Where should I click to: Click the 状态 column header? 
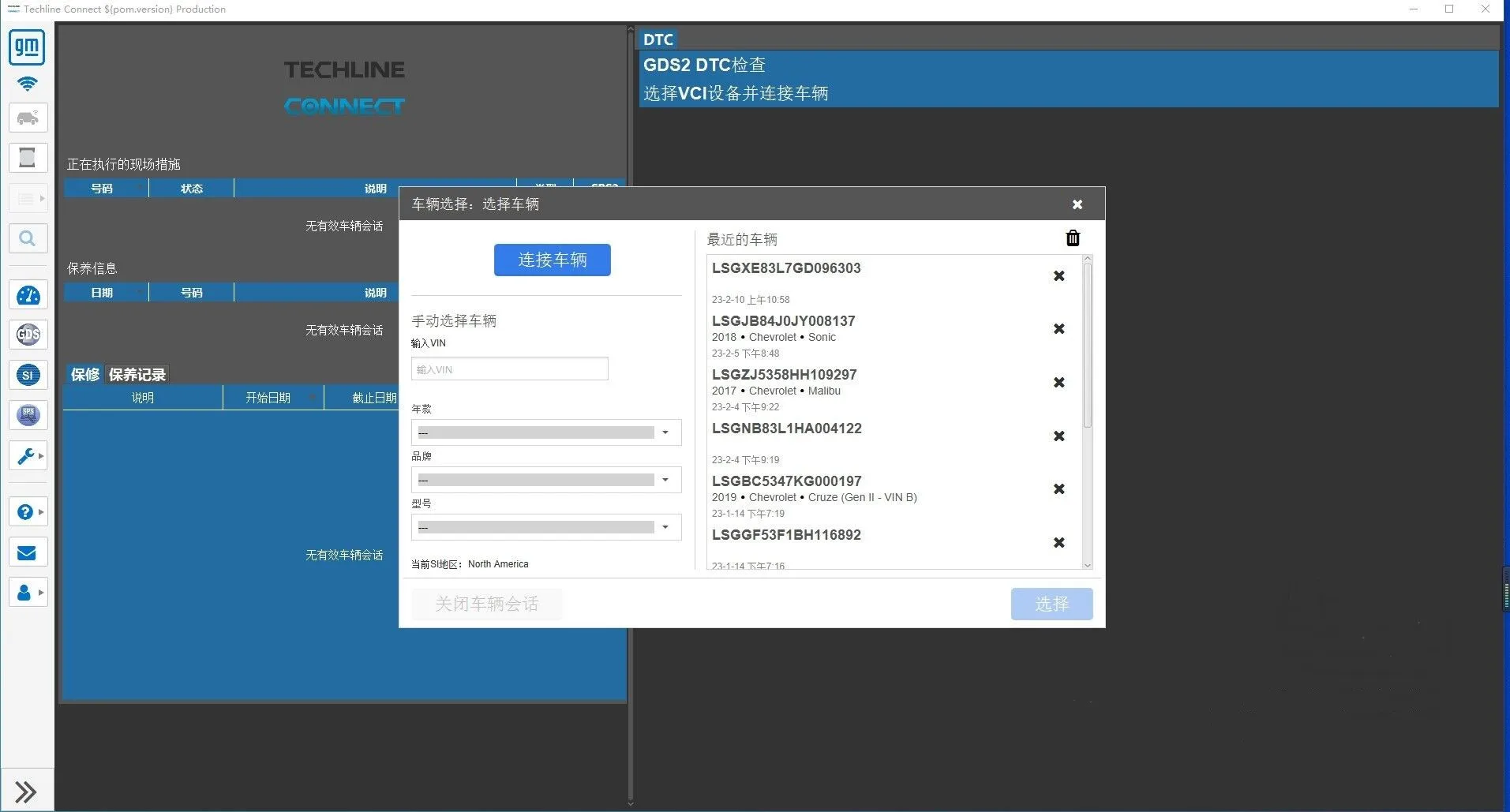tap(191, 189)
